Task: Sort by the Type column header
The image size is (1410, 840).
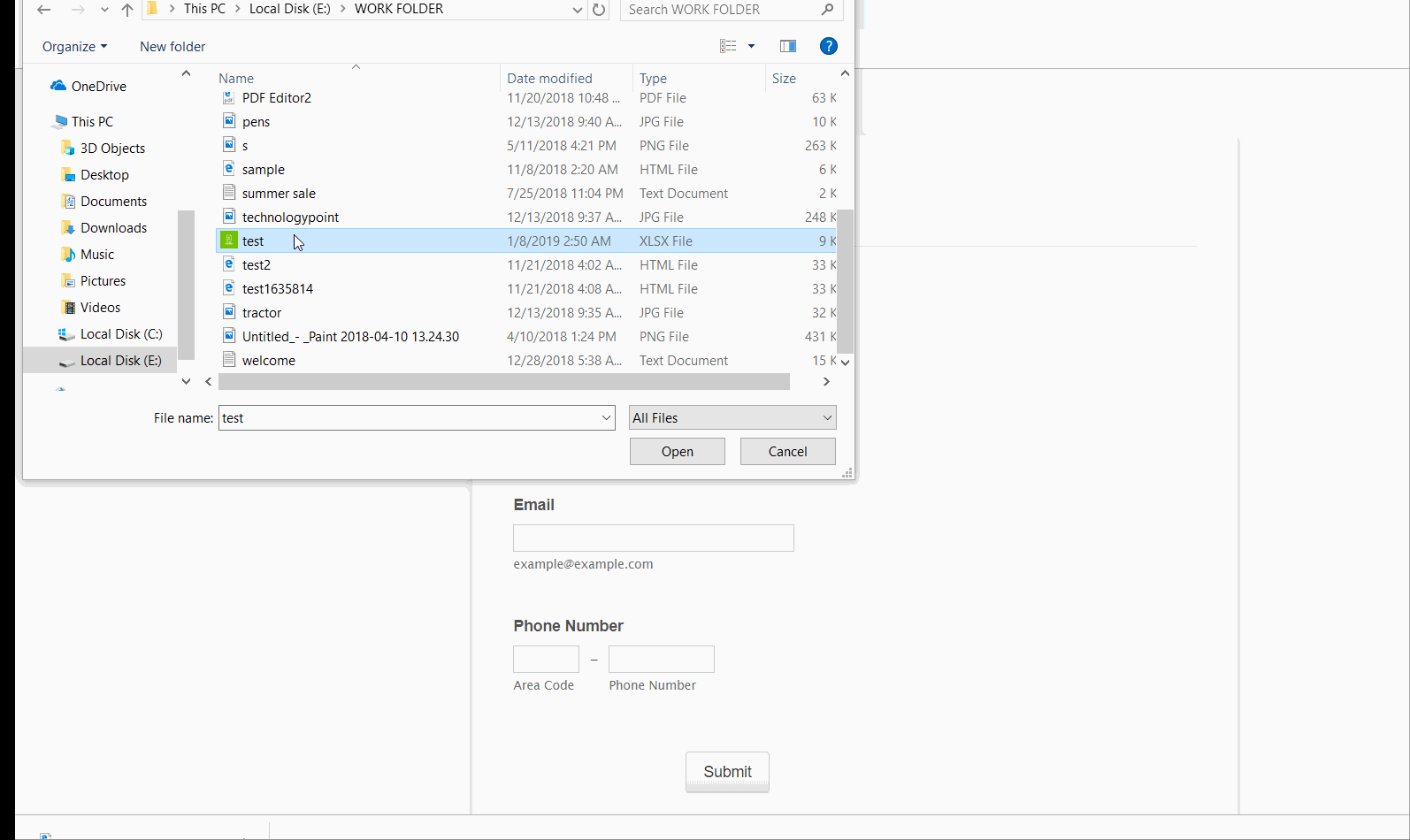Action: click(698, 78)
